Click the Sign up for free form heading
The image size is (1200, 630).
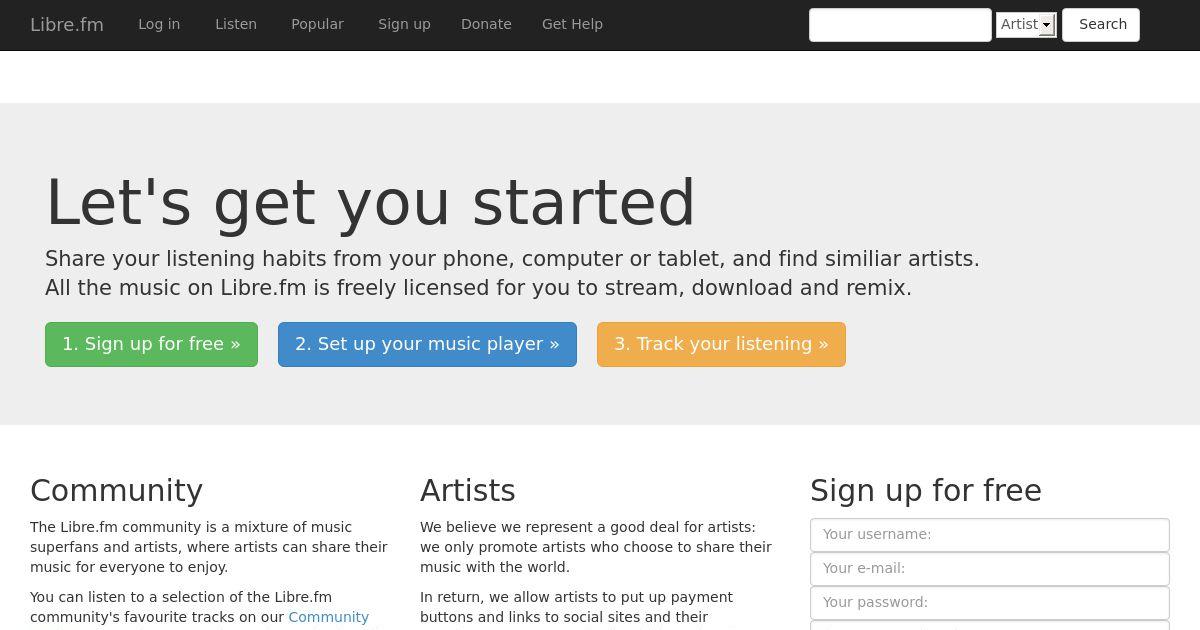pyautogui.click(x=926, y=491)
